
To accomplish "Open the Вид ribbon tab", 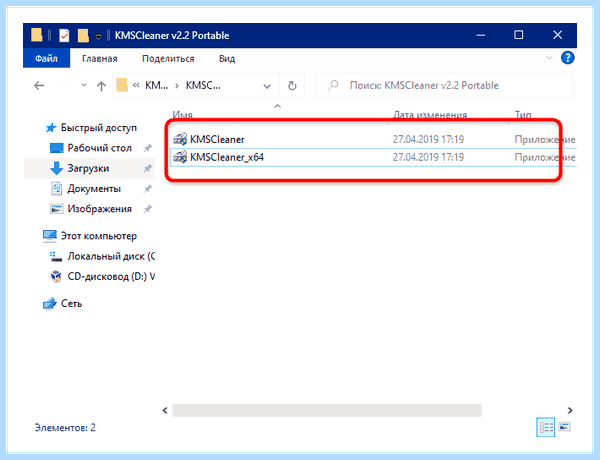I will (x=227, y=59).
